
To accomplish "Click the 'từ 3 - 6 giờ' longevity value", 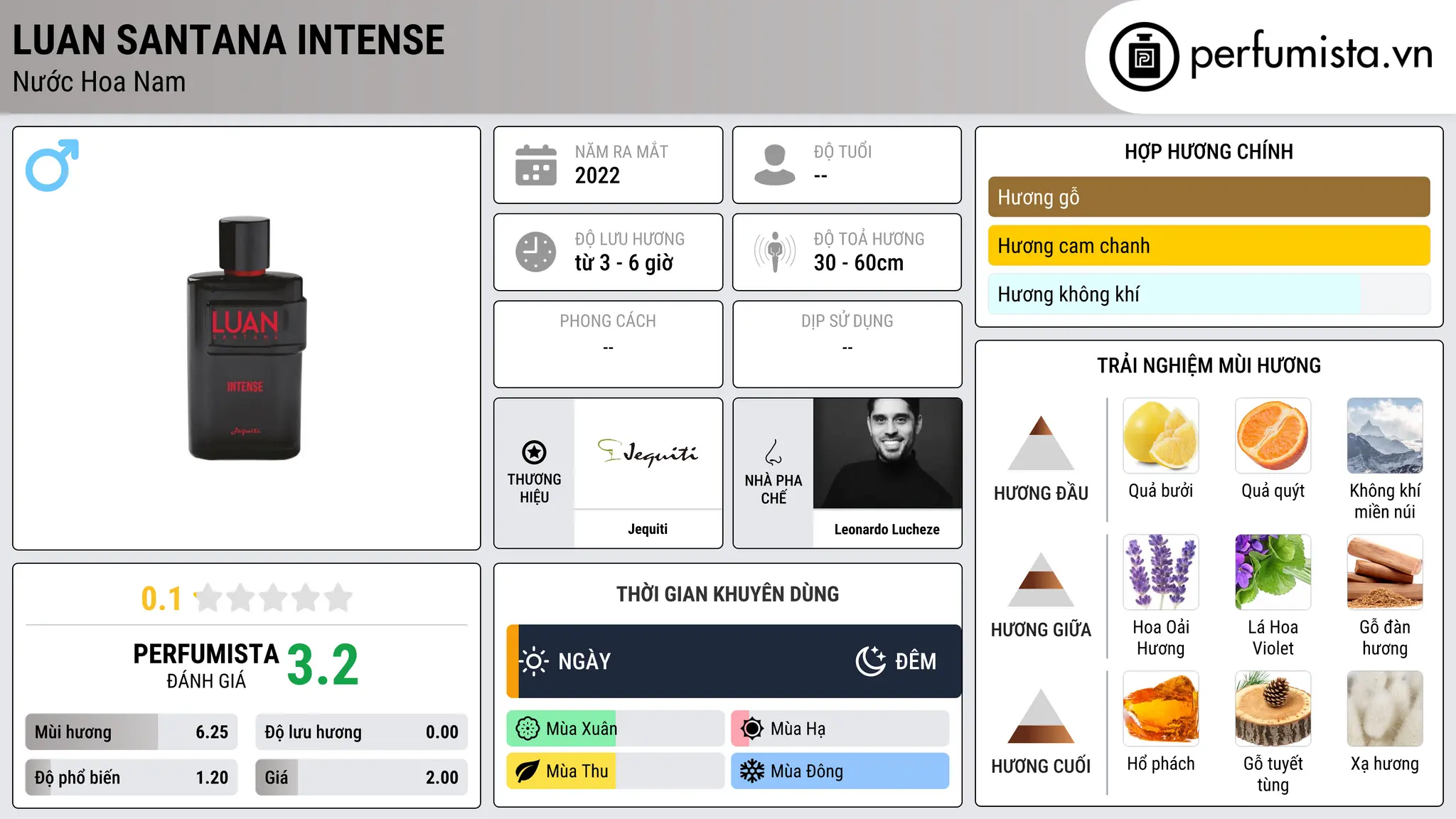I will click(624, 263).
